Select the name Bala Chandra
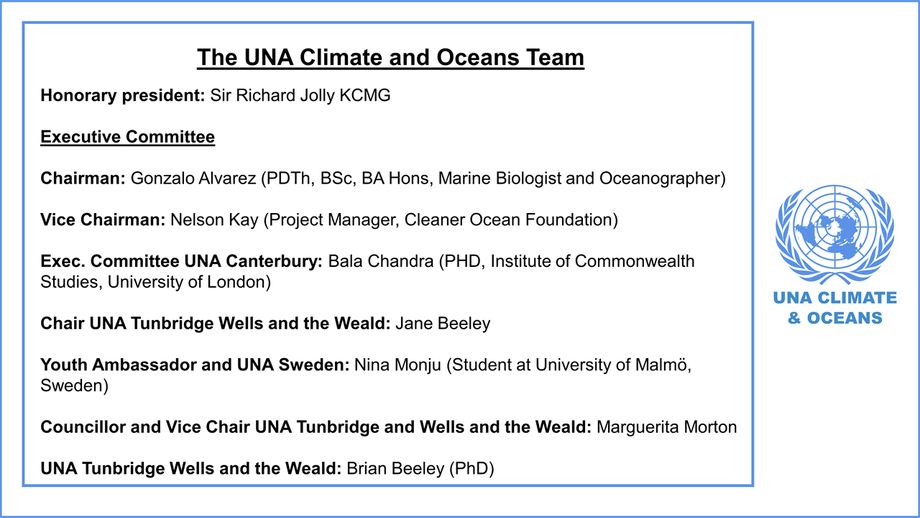Screen dimensions: 920x518 pyautogui.click(x=381, y=261)
